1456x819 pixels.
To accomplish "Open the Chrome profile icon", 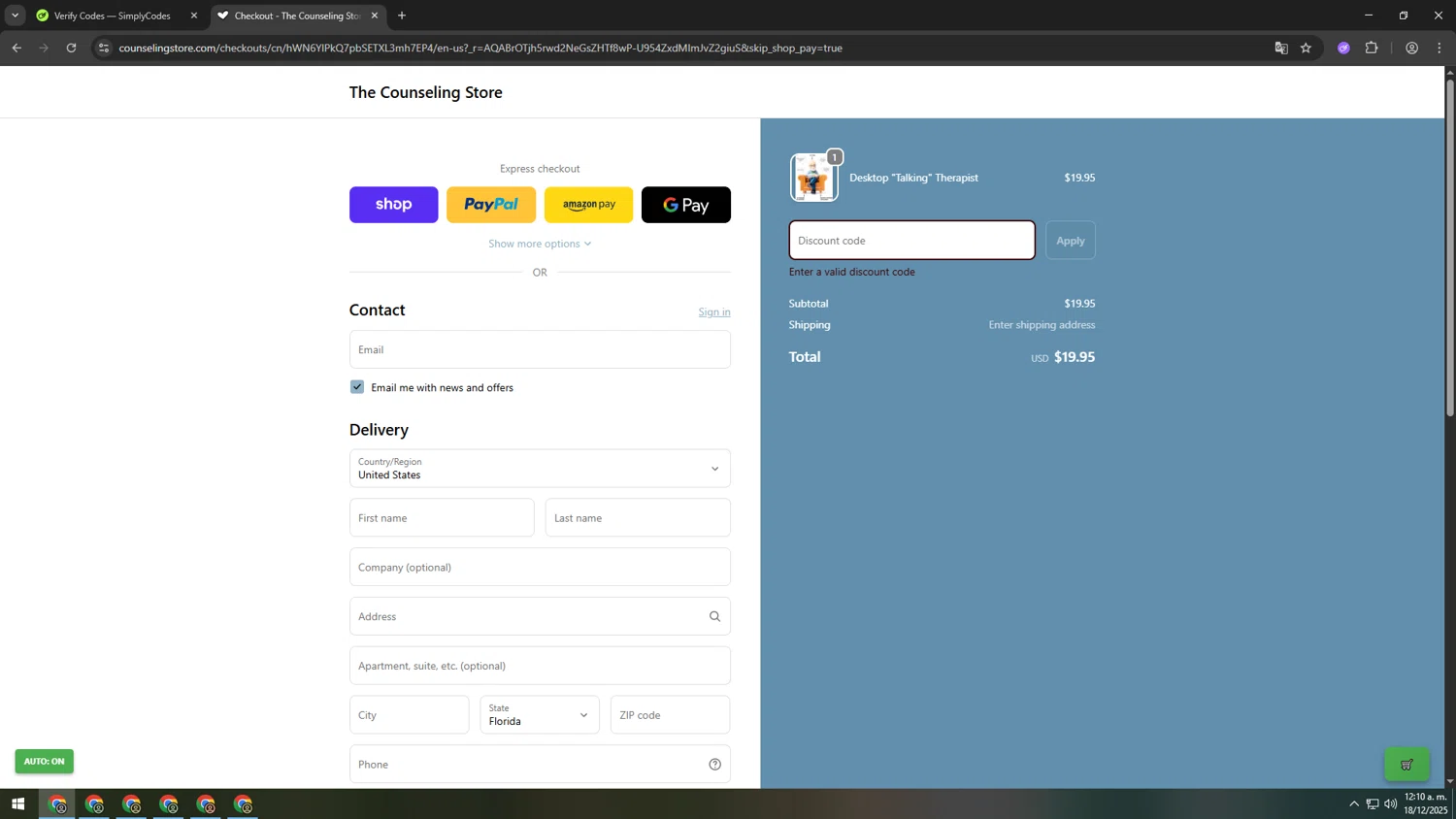I will tap(1411, 48).
